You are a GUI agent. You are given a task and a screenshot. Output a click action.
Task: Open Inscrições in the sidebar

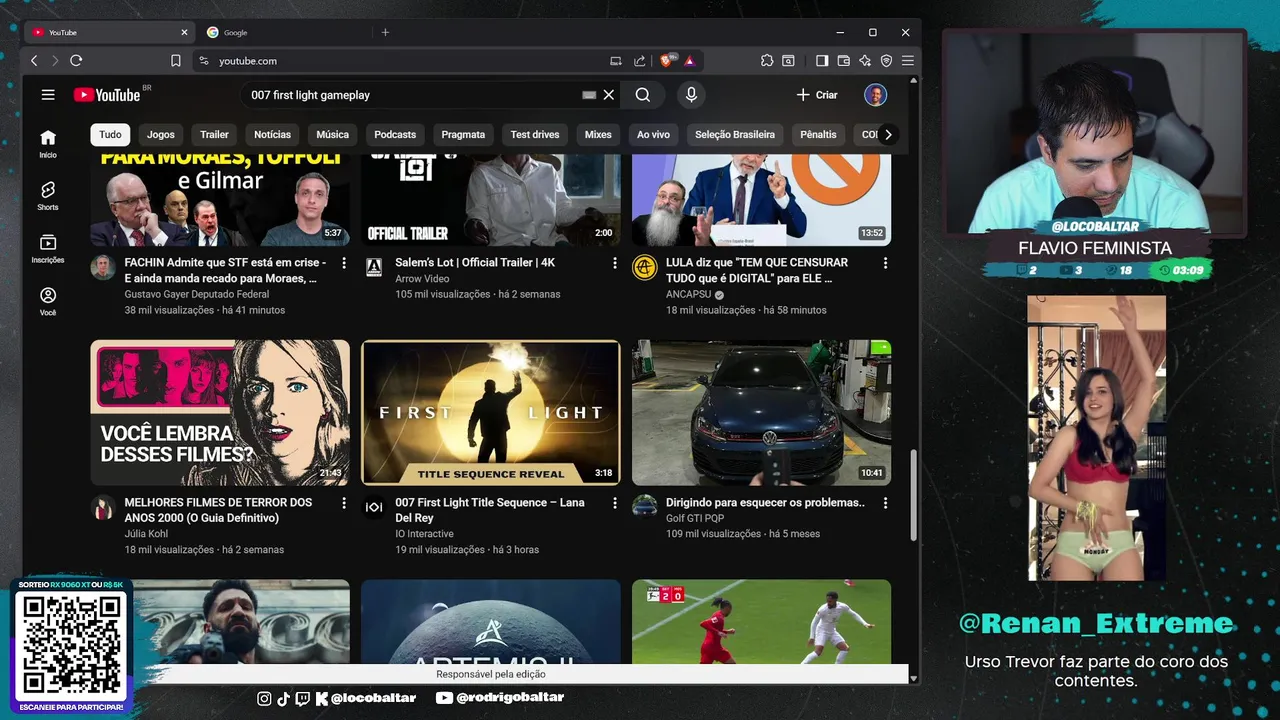tap(48, 249)
